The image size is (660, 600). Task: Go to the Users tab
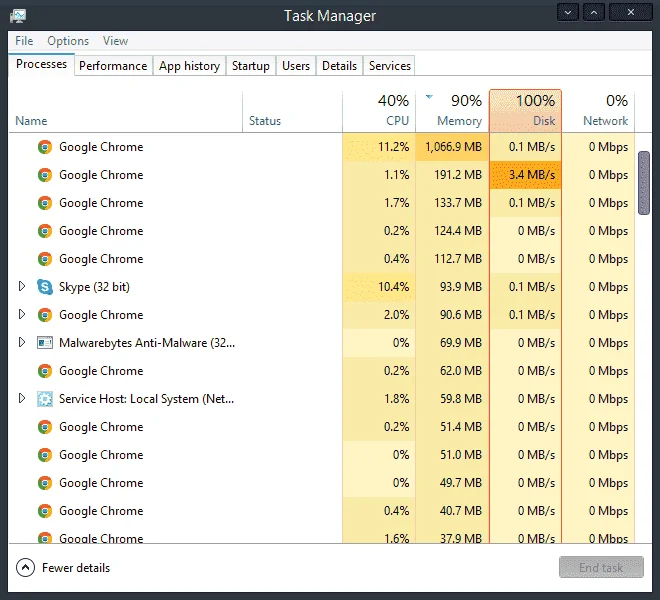pos(296,66)
